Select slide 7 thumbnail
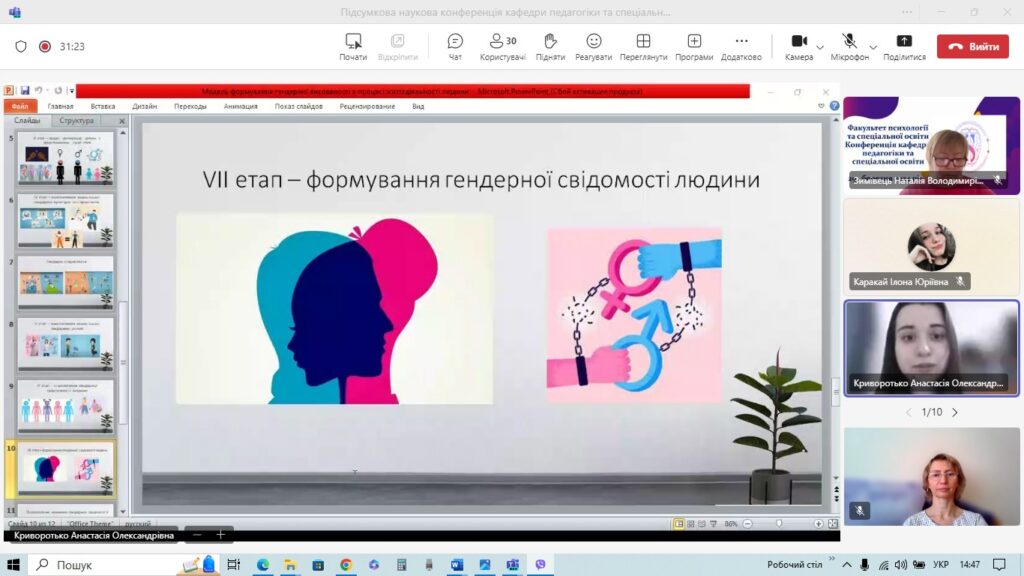The image size is (1024, 576). pyautogui.click(x=65, y=283)
